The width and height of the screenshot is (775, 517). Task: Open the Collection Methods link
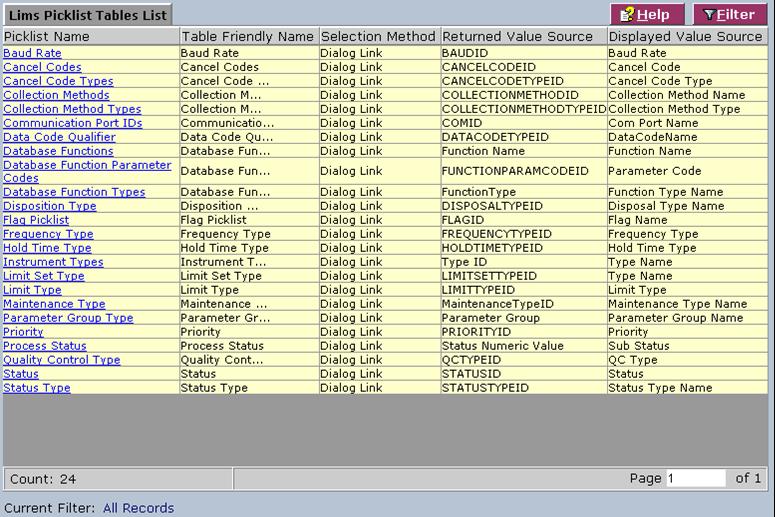coord(56,95)
